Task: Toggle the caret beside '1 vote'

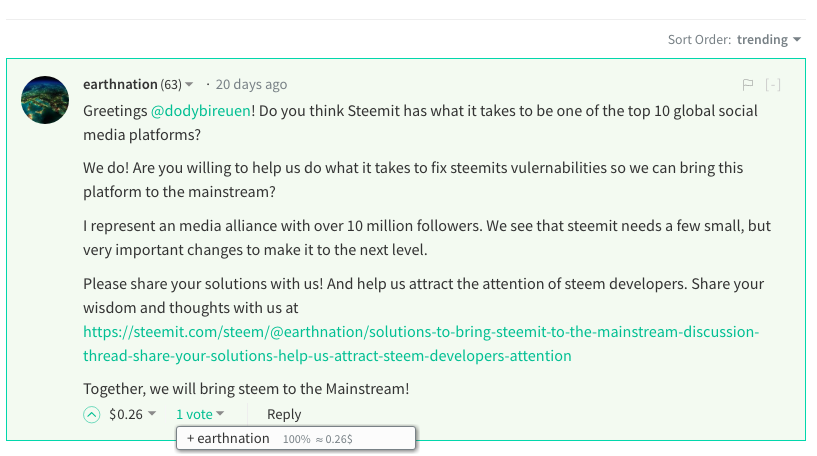Action: (220, 414)
